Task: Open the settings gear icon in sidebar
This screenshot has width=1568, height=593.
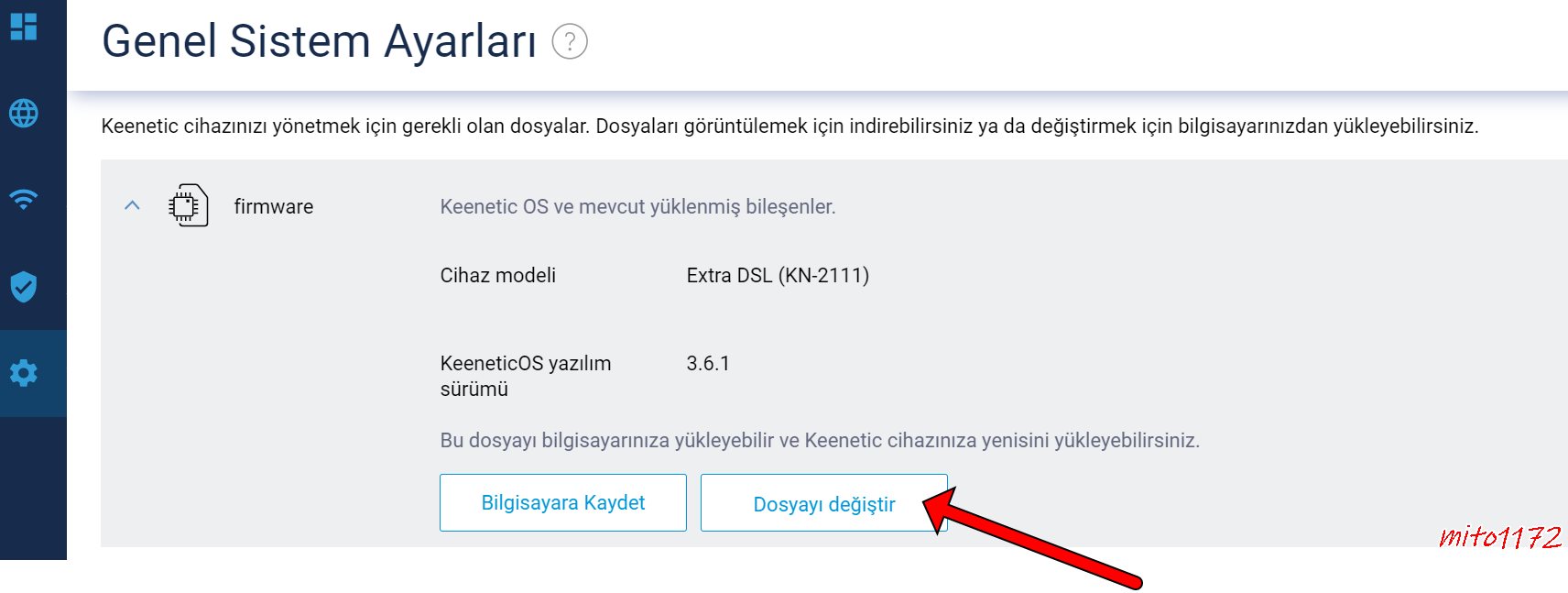Action: click(24, 373)
